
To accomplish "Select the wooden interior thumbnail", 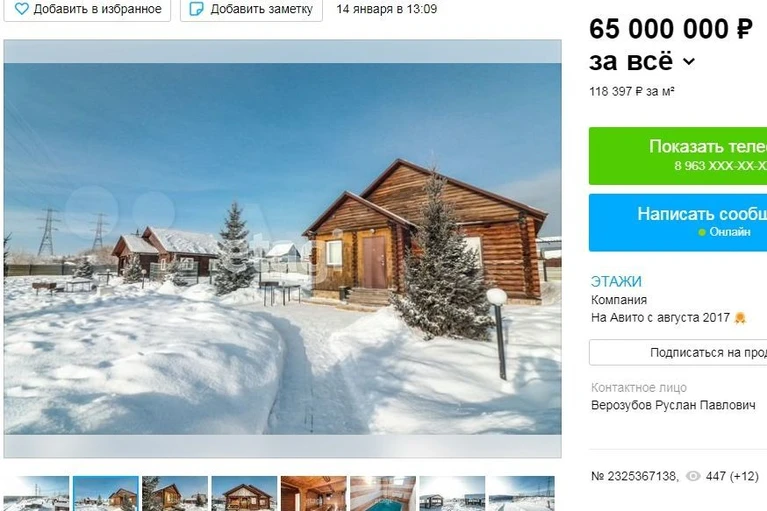I will tap(314, 493).
